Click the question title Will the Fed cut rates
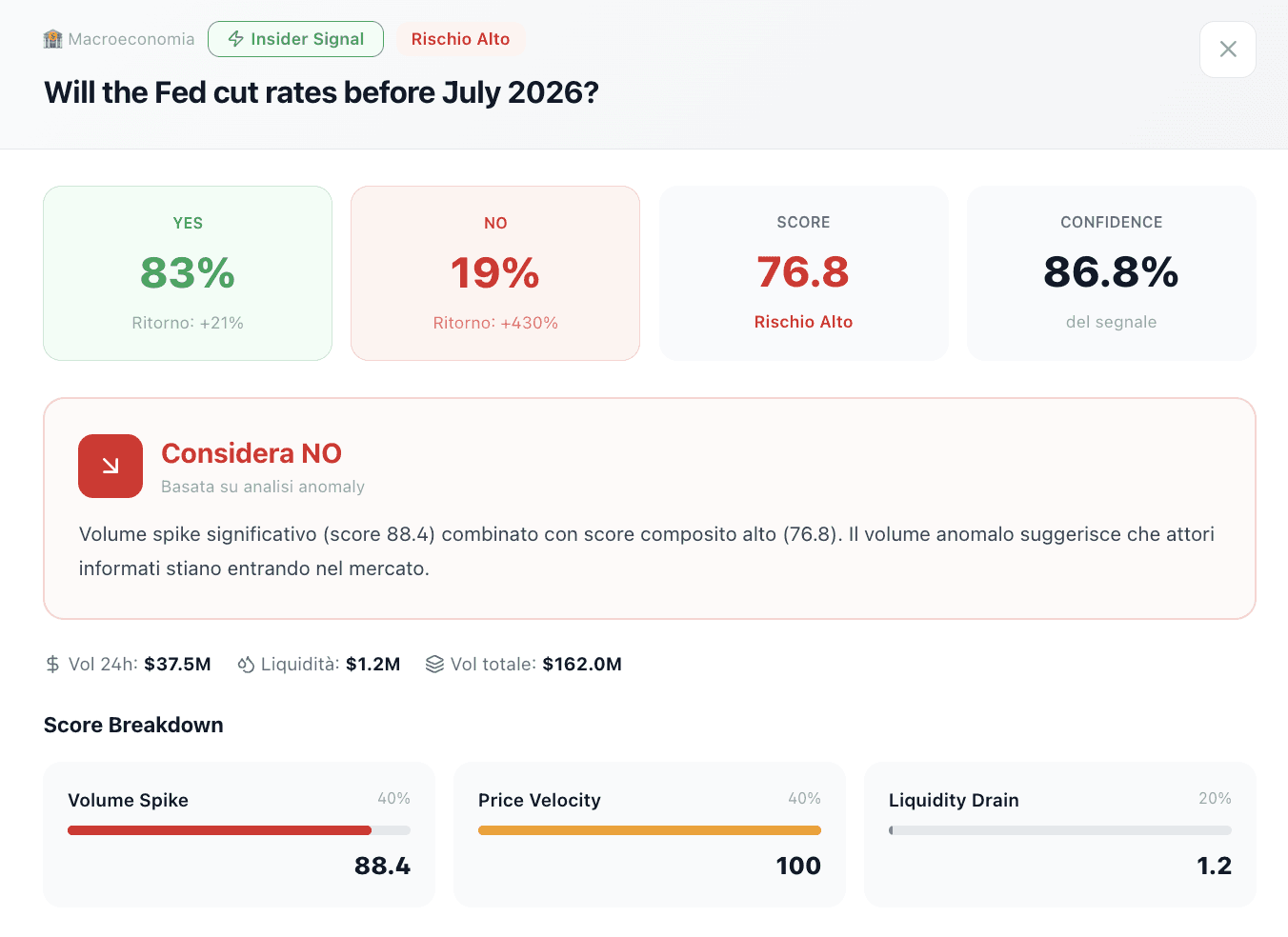 point(321,92)
